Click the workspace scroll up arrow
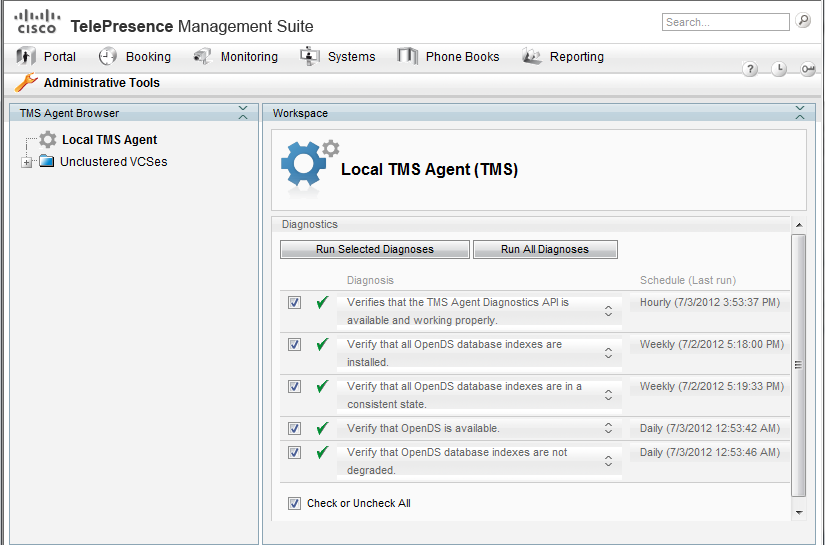Viewport: 825px width, 545px height. [x=799, y=225]
